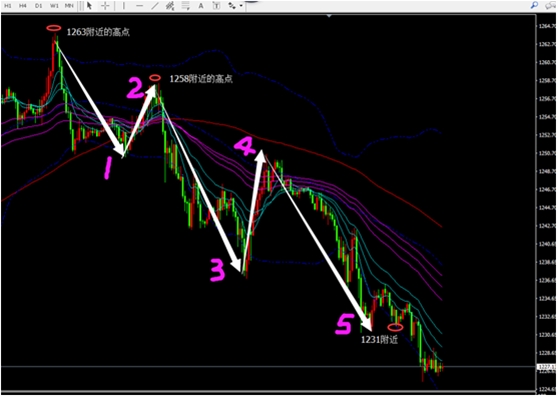This screenshot has height=397, width=558.
Task: Select the equidistant channel tool
Action: pos(170,6)
